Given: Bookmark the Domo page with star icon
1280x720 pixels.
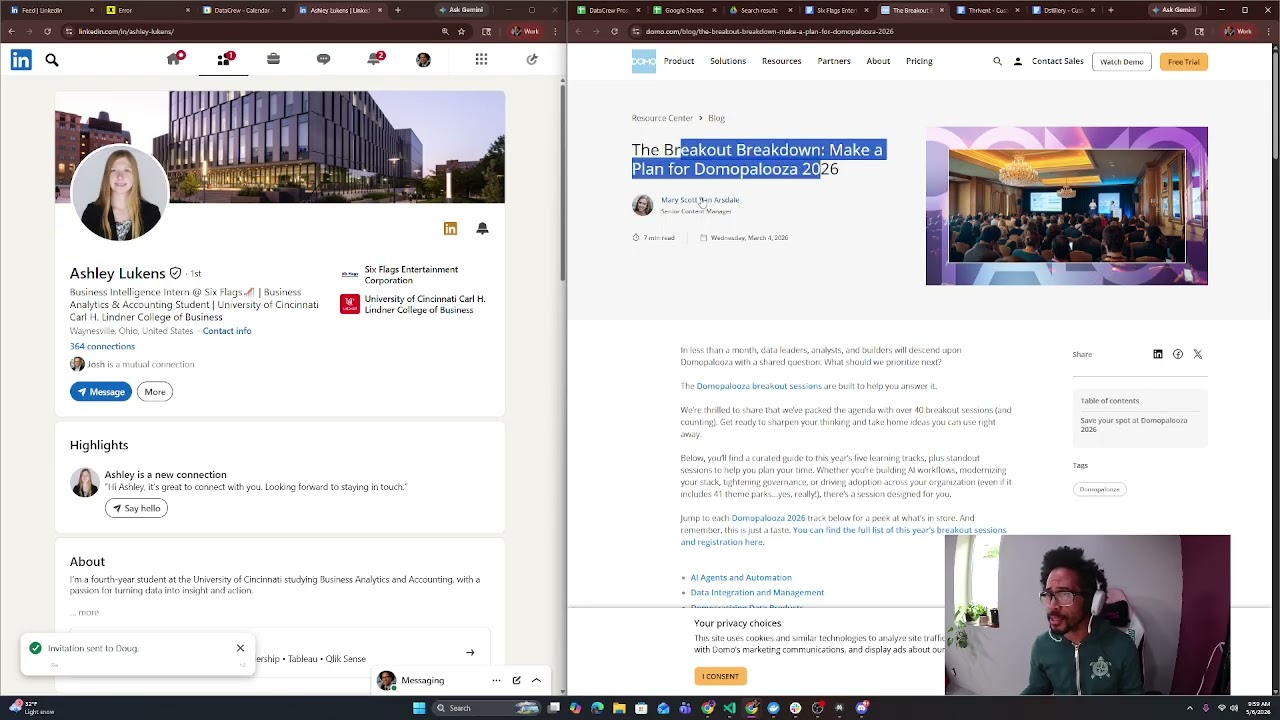Looking at the screenshot, I should 1174,31.
